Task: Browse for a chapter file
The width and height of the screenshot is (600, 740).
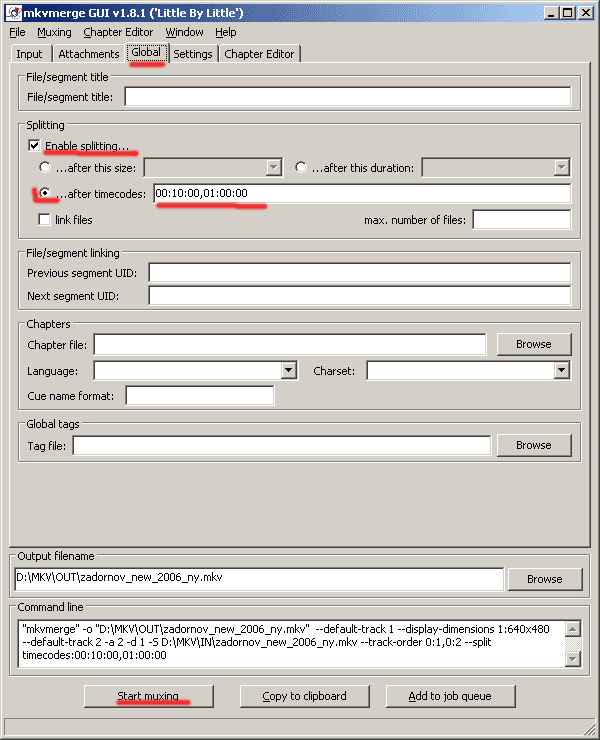Action: tap(534, 344)
